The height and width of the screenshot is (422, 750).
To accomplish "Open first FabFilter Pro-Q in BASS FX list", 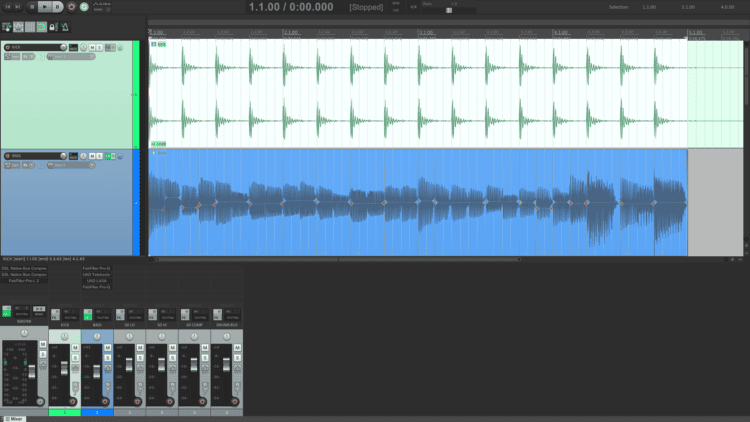I will point(97,268).
